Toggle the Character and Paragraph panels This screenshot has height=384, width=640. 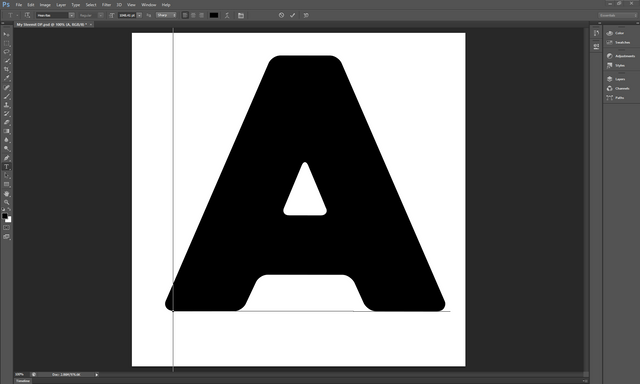[x=241, y=15]
